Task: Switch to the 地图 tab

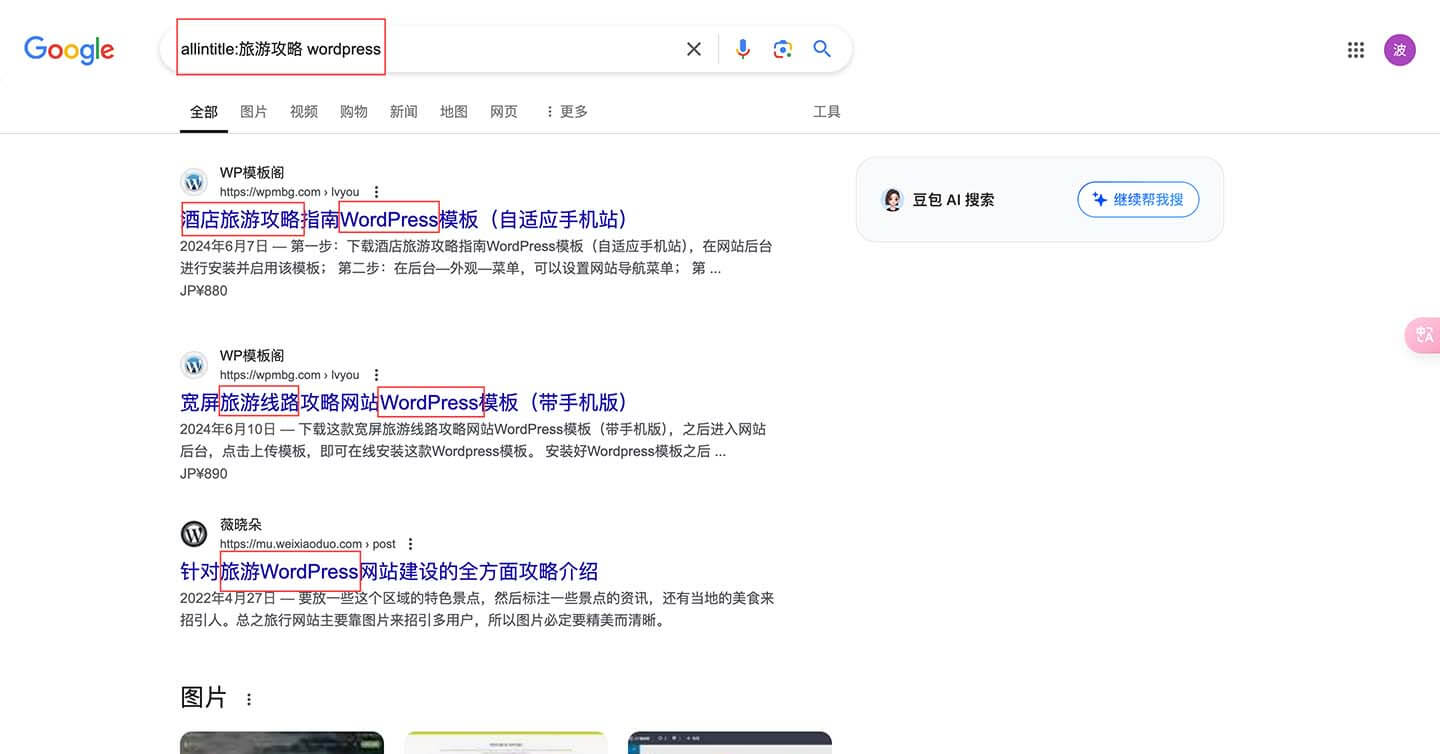Action: pos(454,112)
